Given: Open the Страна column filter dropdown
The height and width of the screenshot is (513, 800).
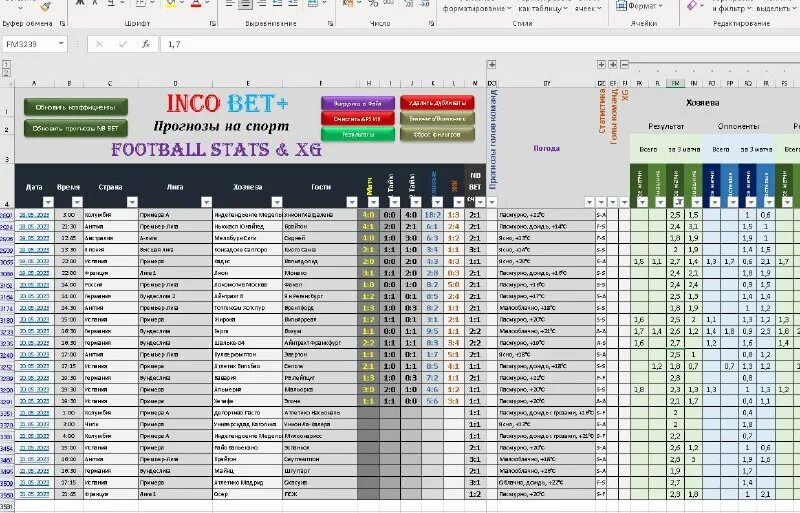Looking at the screenshot, I should [132, 202].
